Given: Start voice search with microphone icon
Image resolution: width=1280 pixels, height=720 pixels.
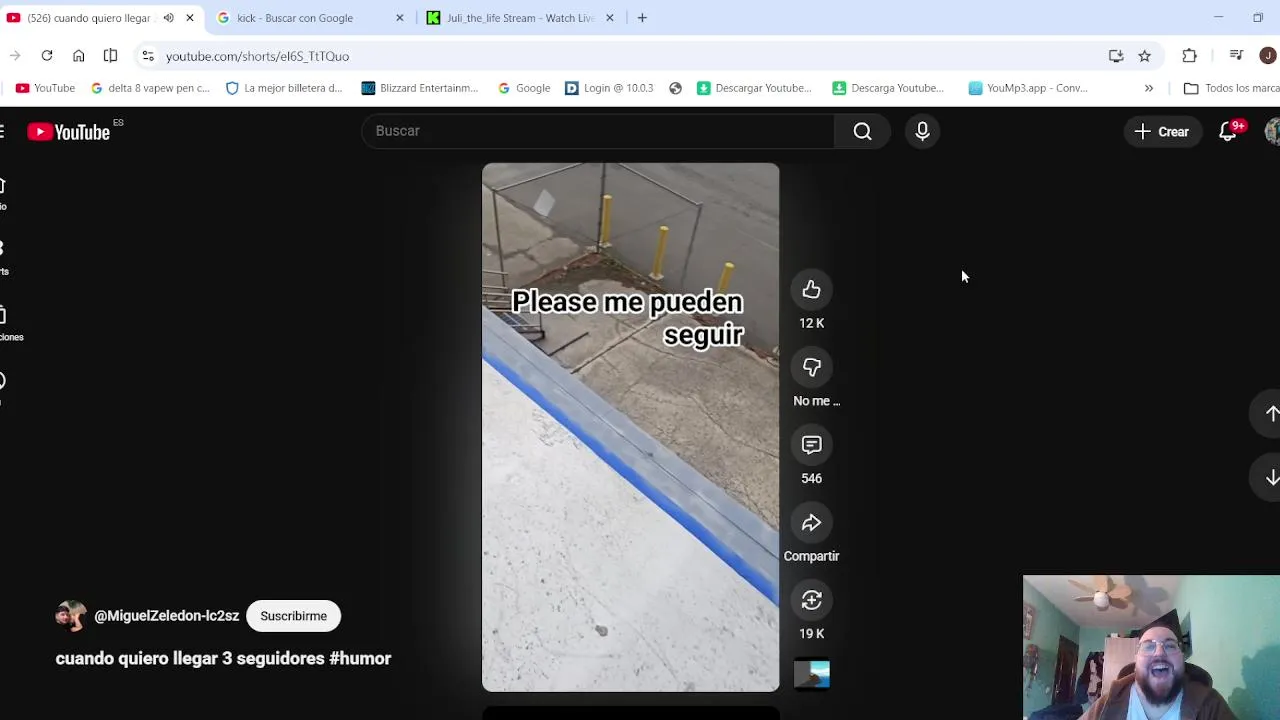Looking at the screenshot, I should tap(922, 131).
